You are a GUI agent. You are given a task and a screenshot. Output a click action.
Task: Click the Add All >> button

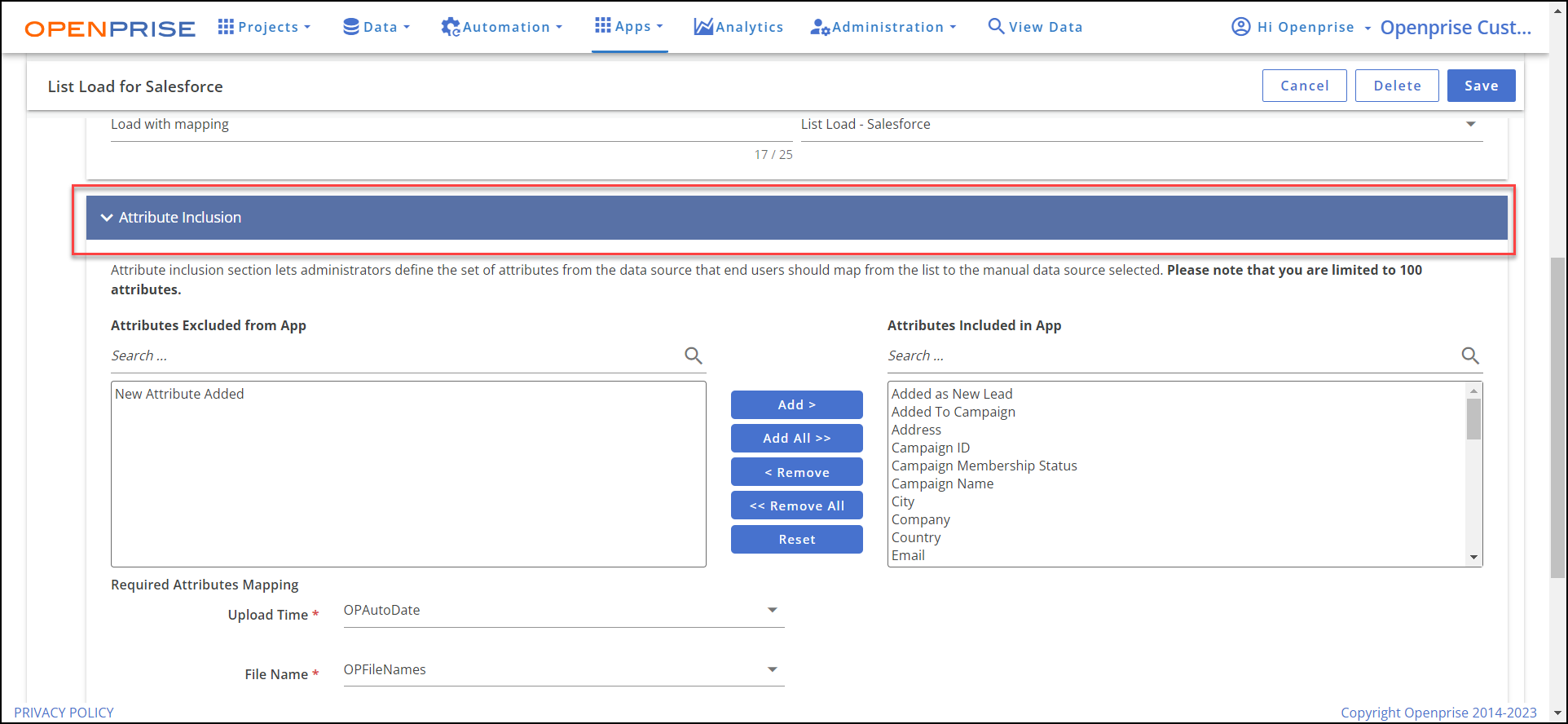[796, 438]
